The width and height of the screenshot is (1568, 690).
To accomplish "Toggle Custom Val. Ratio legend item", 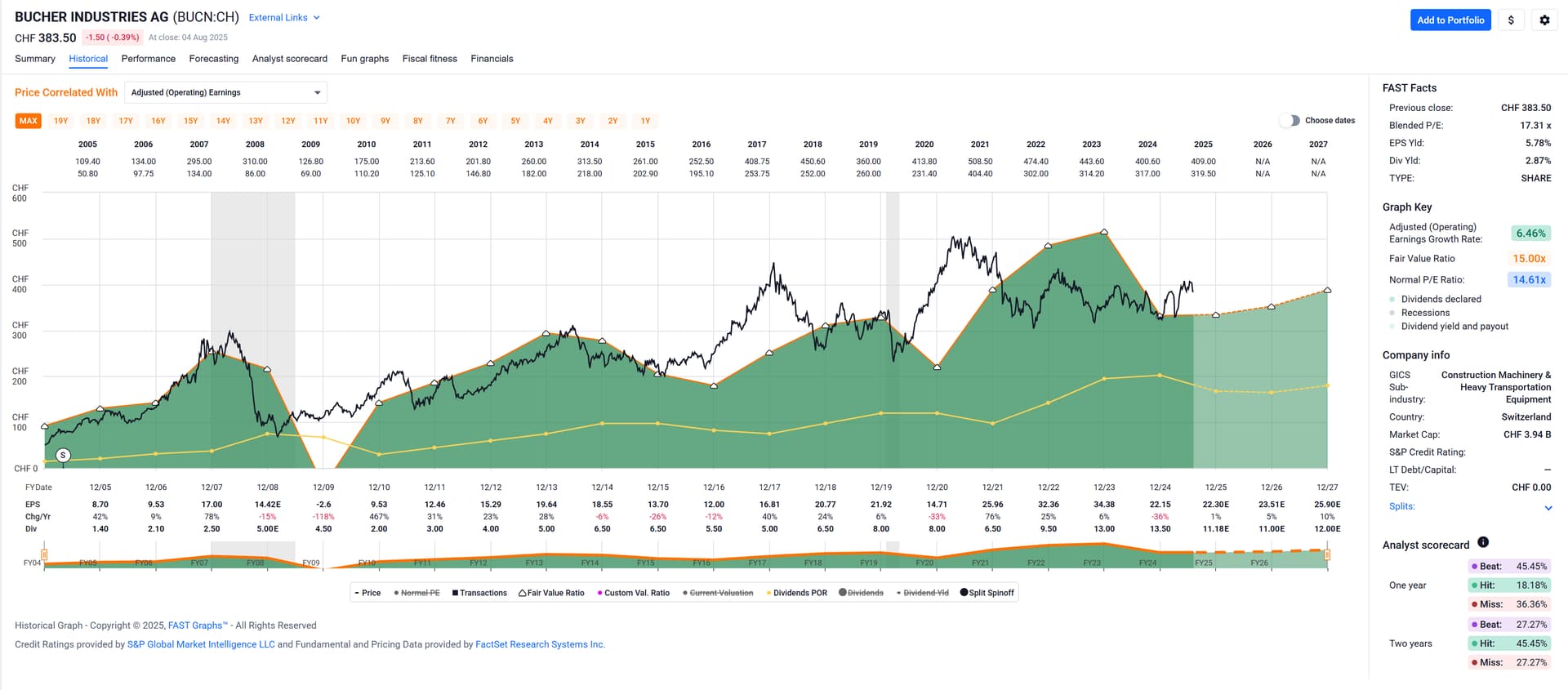I will tap(633, 593).
